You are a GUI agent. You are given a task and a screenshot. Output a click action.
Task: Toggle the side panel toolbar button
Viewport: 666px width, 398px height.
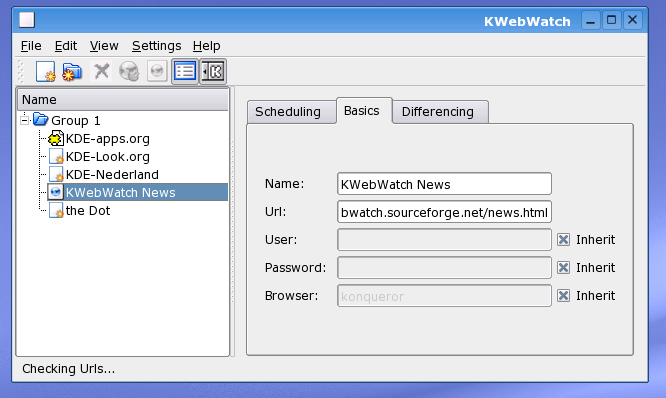[x=213, y=71]
